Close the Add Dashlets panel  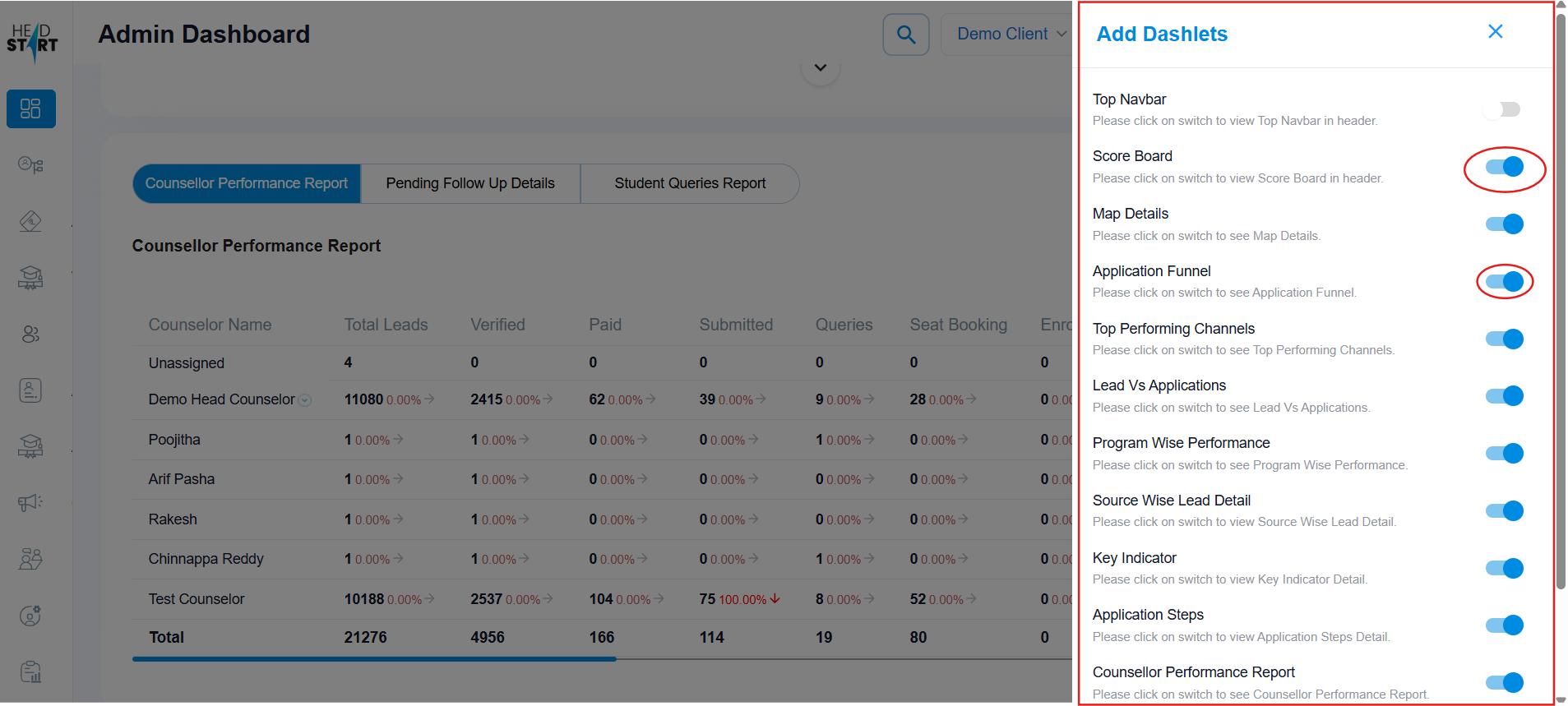tap(1495, 32)
